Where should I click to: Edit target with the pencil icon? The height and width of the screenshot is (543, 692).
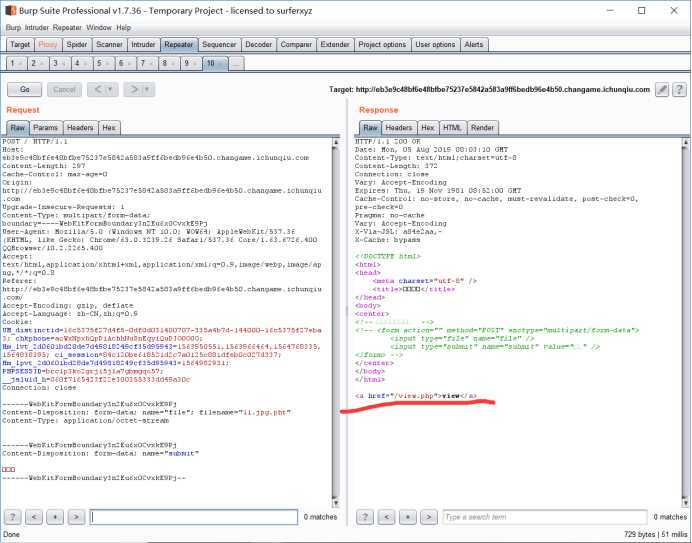(x=661, y=90)
